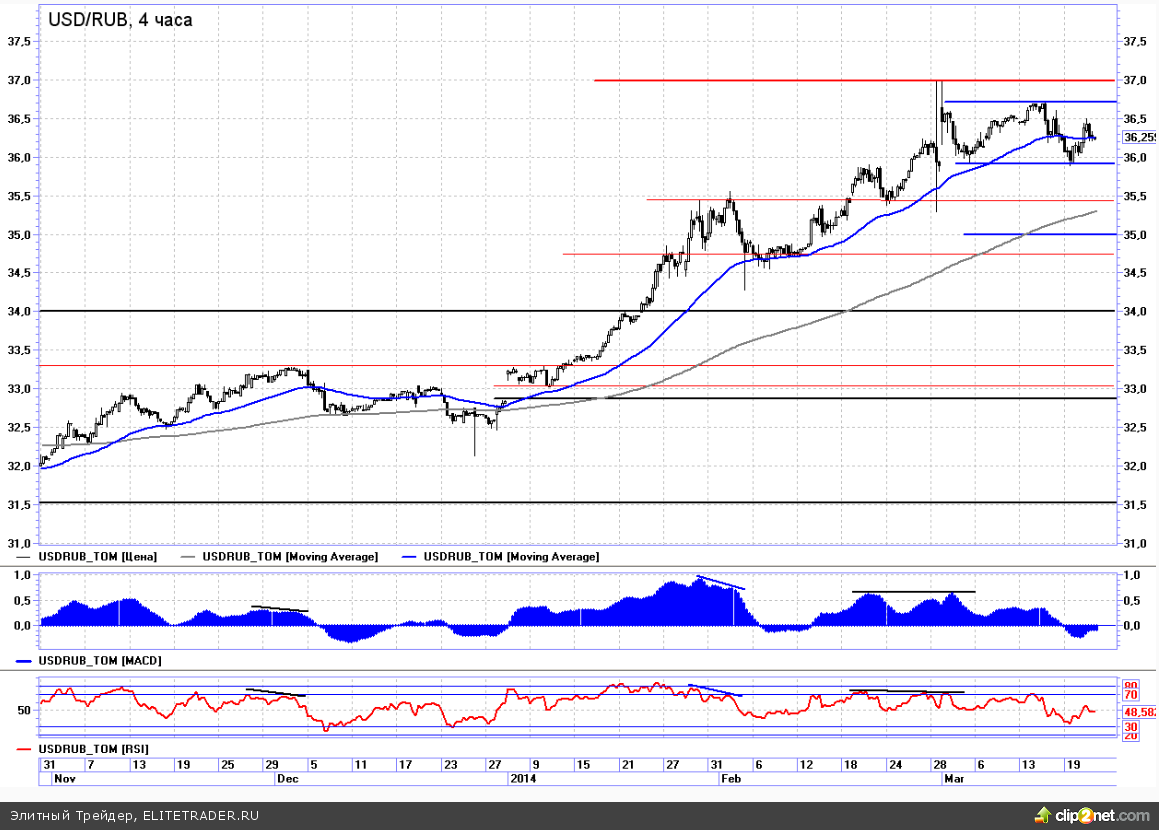Viewport: 1159px width, 830px height.
Task: Click the gray Moving Average legend entry
Action: coord(290,556)
